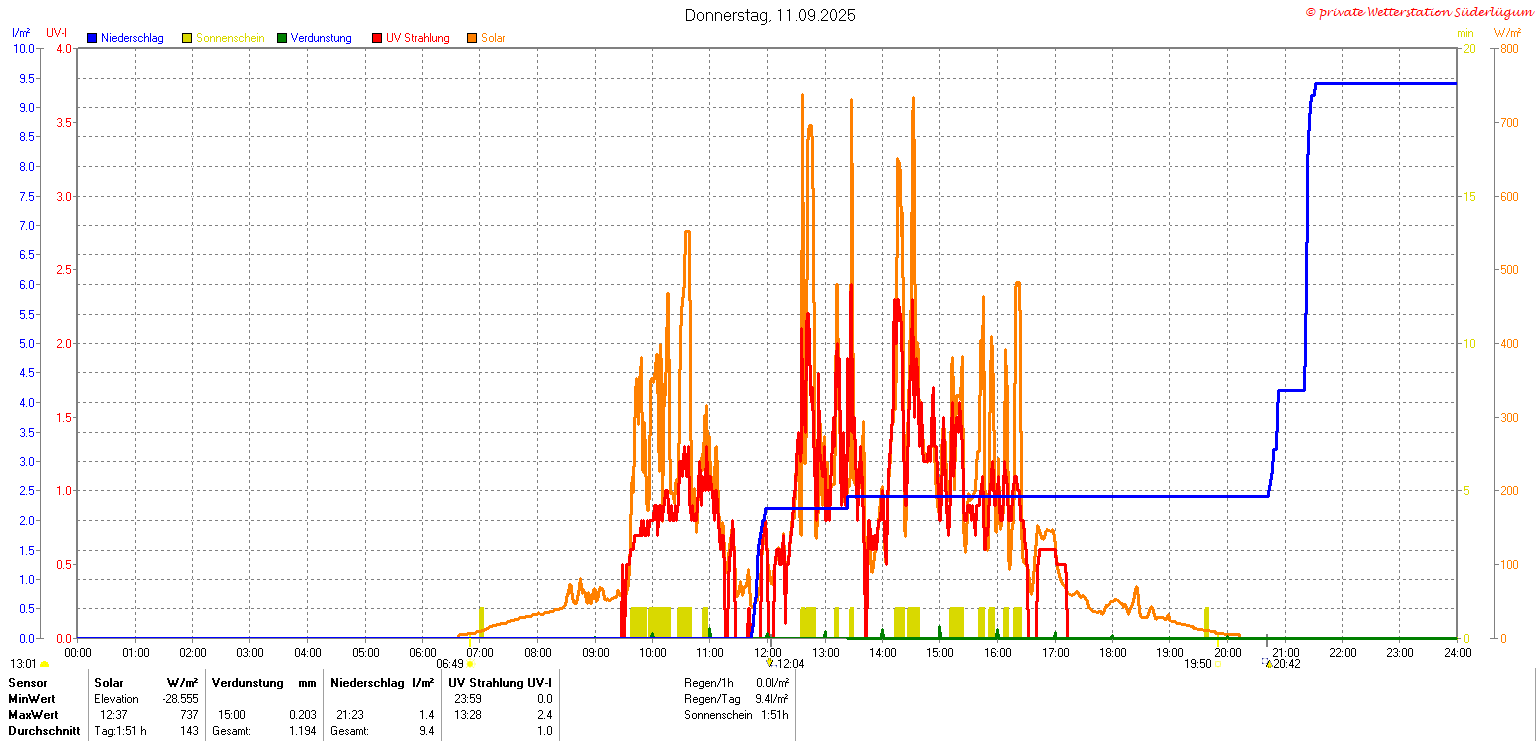Select the Verdunstung legend label
Viewport: 1536px width, 741px height.
[321, 38]
